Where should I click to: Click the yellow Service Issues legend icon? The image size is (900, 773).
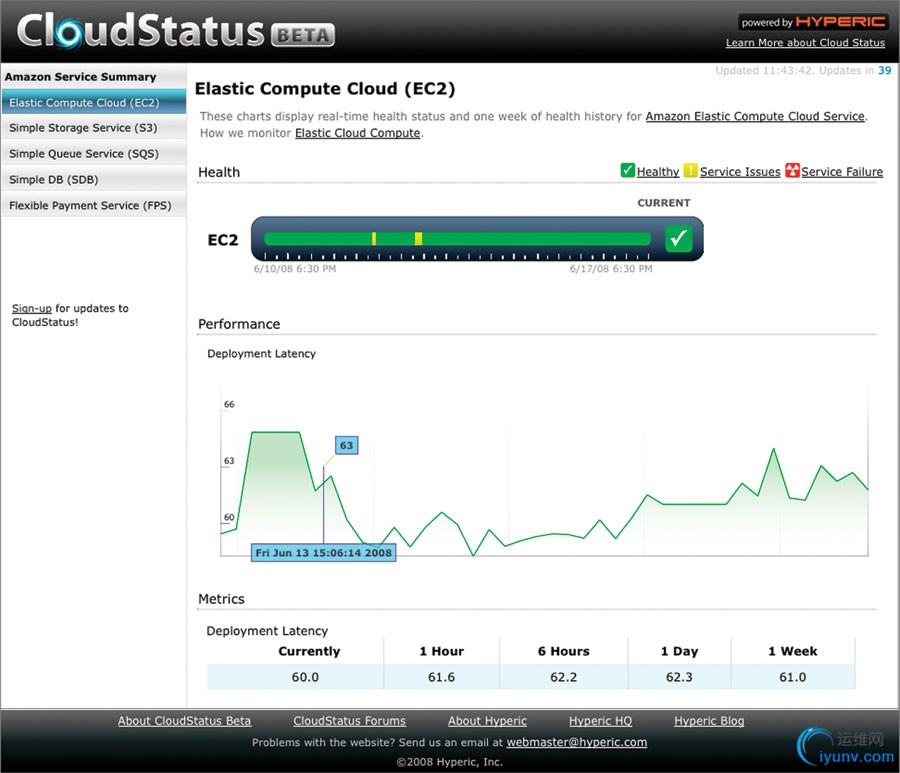[x=690, y=170]
